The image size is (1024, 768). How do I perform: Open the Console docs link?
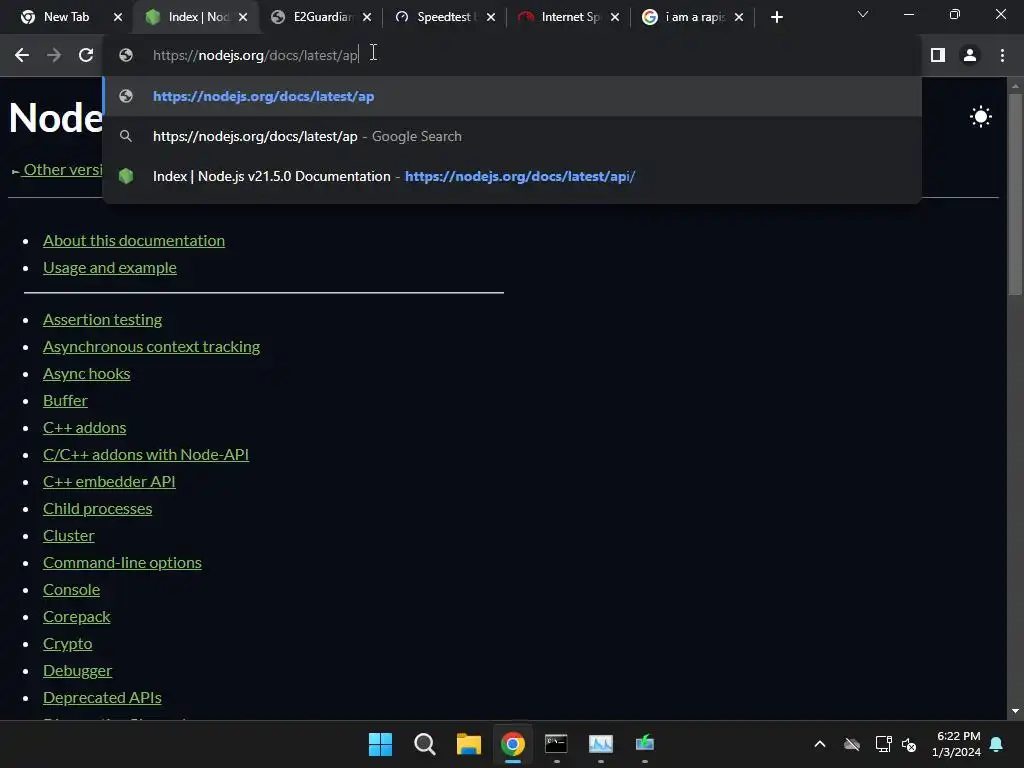71,590
